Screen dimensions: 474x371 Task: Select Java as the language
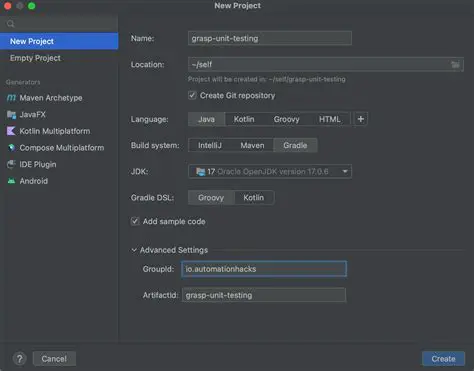pos(207,119)
